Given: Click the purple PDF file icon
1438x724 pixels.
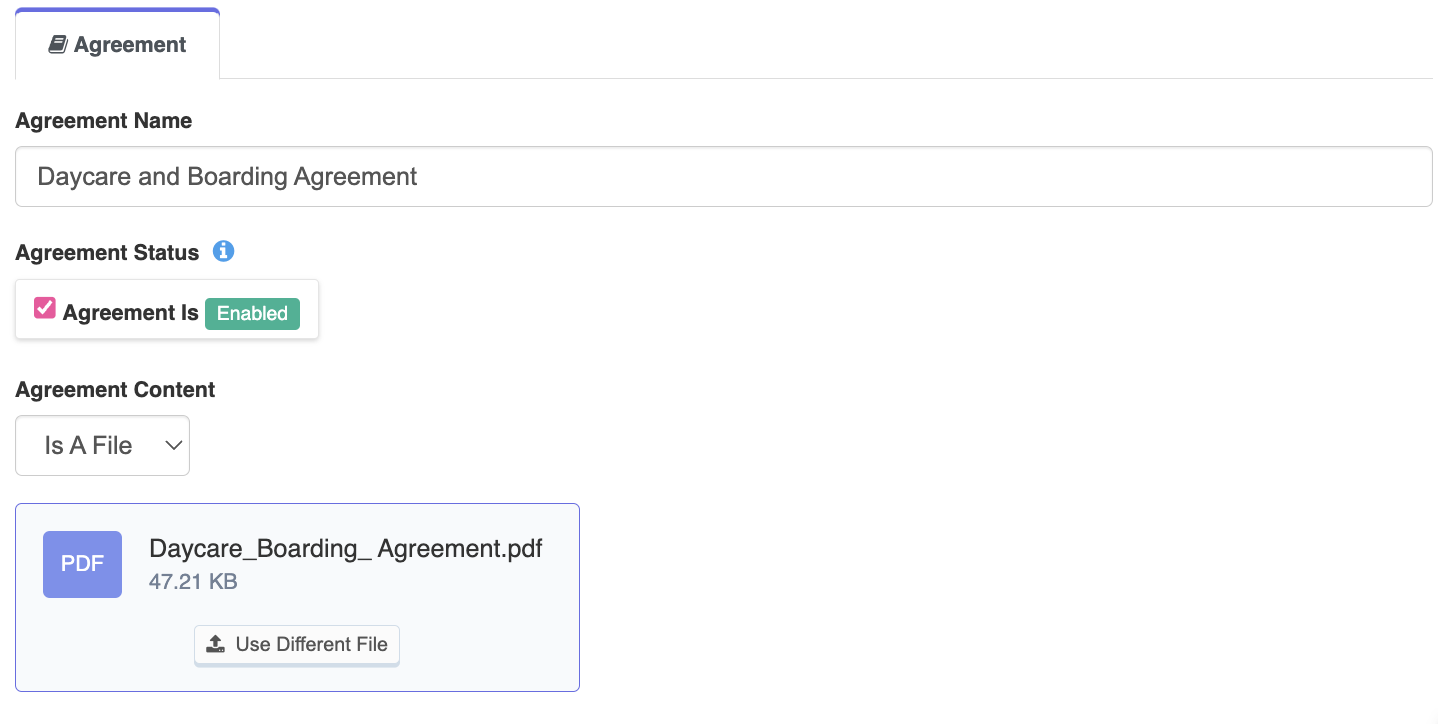Looking at the screenshot, I should pos(82,564).
